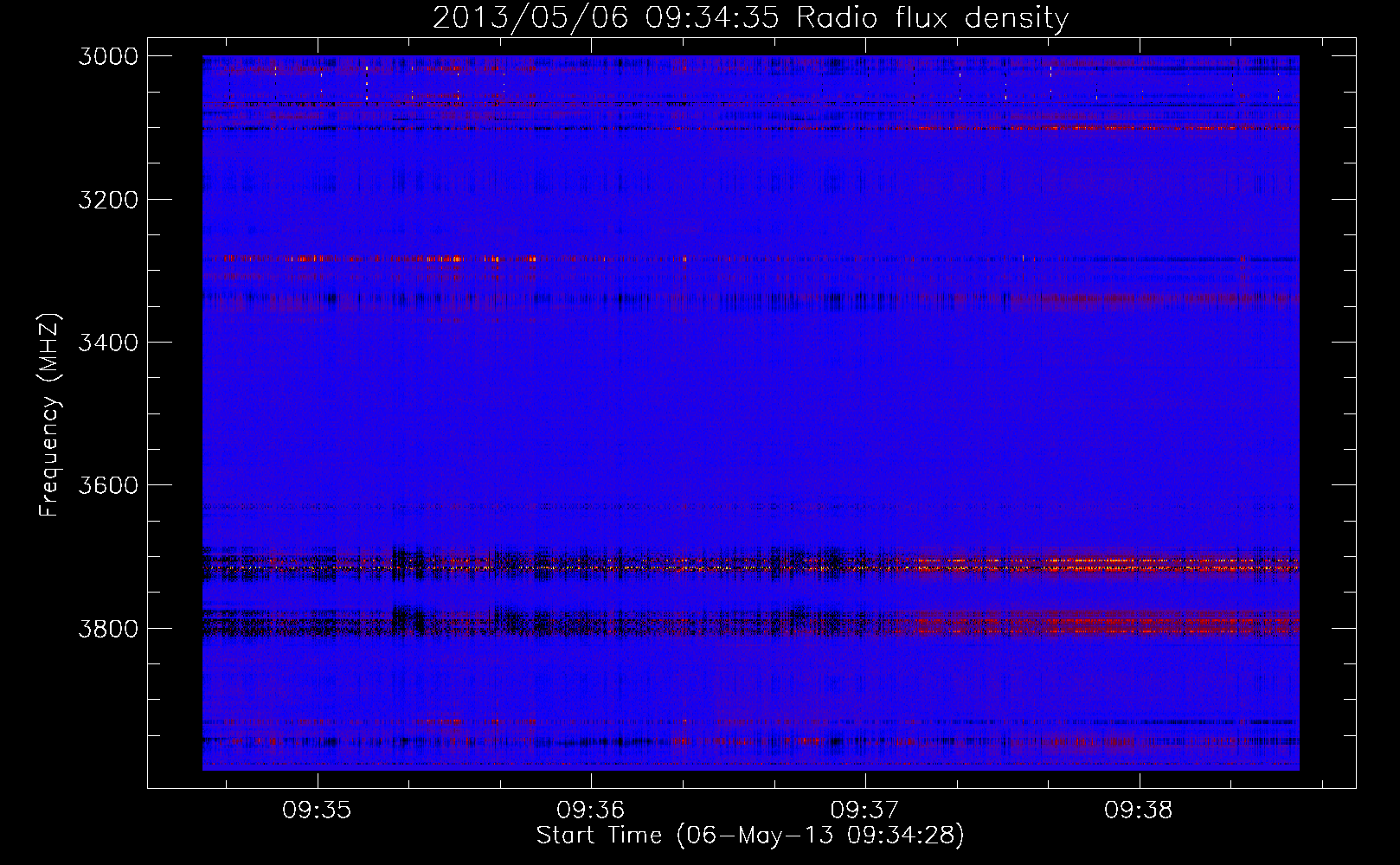This screenshot has height=865, width=1400.
Task: Click the 09:35 time axis label
Action: [317, 811]
